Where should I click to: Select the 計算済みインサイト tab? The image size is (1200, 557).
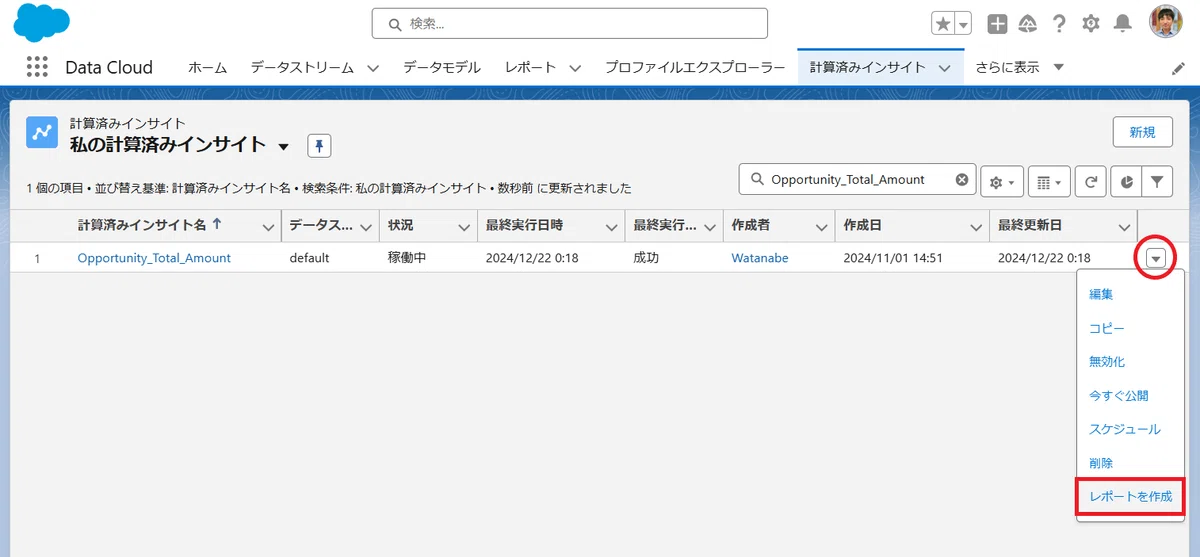coord(868,68)
